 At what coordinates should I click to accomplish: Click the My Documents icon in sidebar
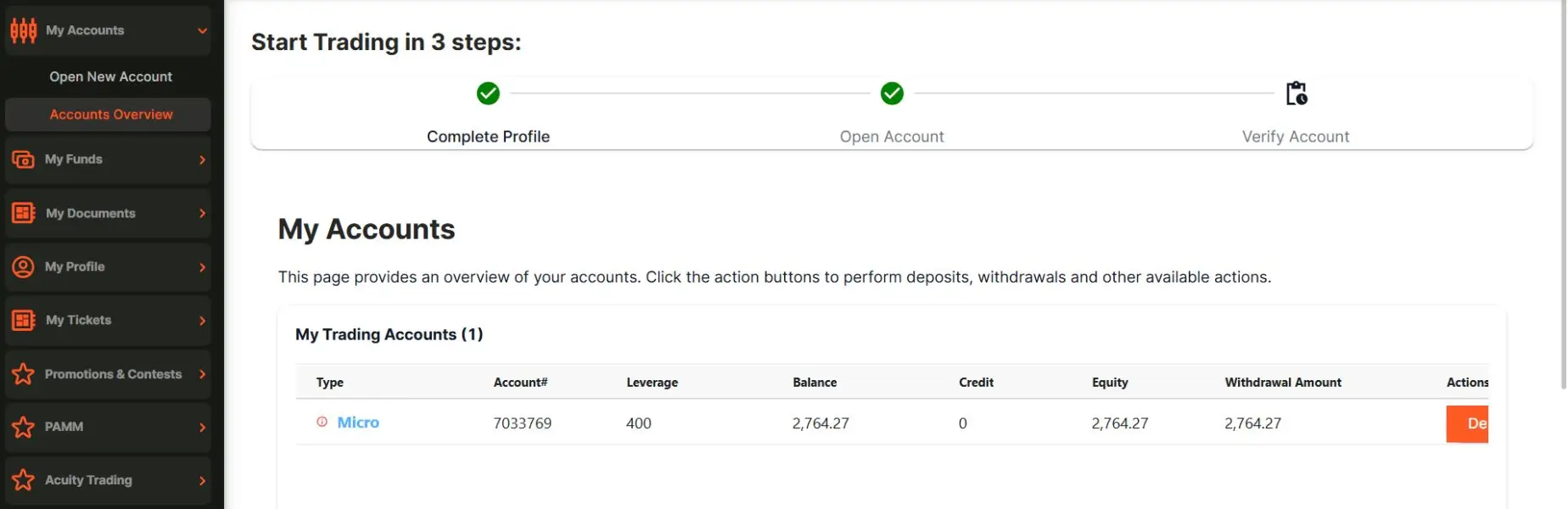(x=24, y=213)
